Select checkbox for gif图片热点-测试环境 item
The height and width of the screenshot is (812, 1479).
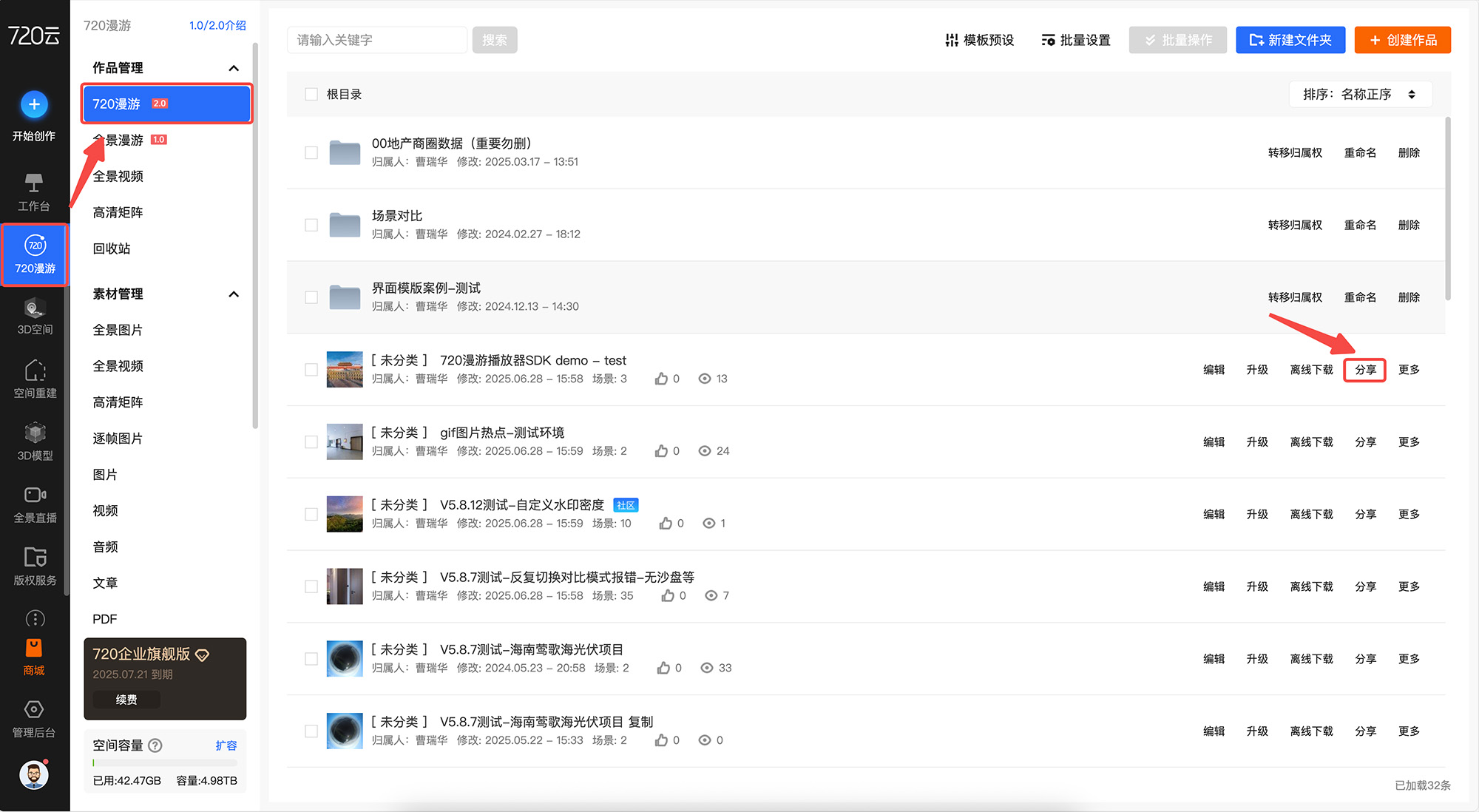311,442
